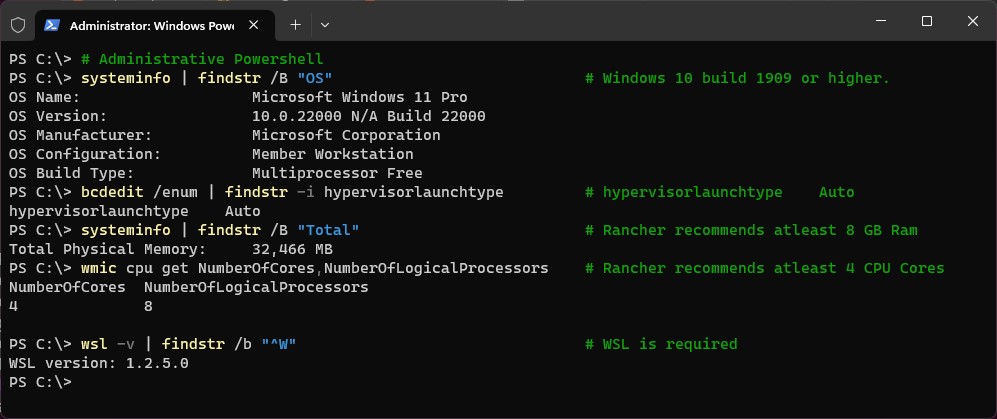Click the shield icon in the title bar
Image resolution: width=997 pixels, height=419 pixels.
coord(18,25)
